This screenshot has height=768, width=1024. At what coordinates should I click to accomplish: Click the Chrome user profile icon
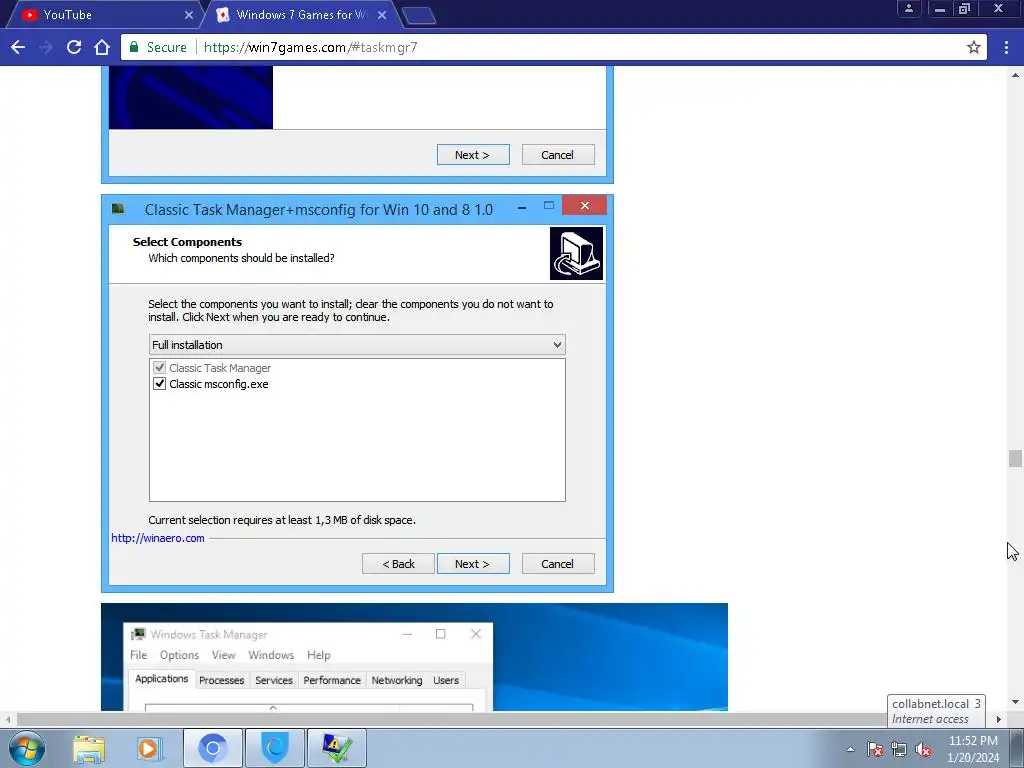(908, 8)
